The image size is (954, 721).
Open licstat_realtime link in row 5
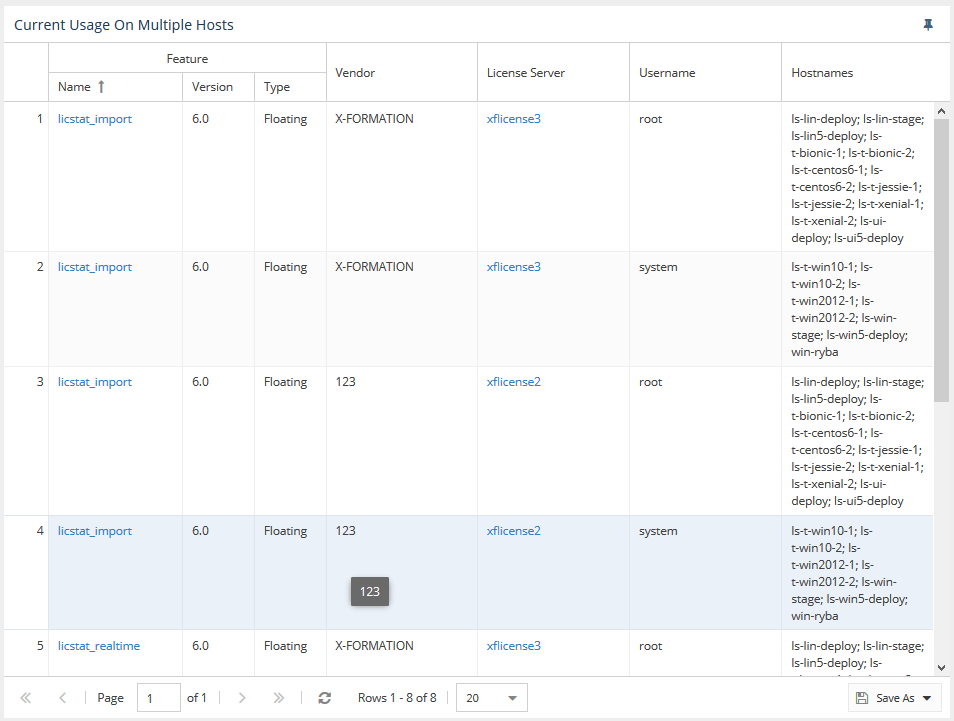[99, 646]
